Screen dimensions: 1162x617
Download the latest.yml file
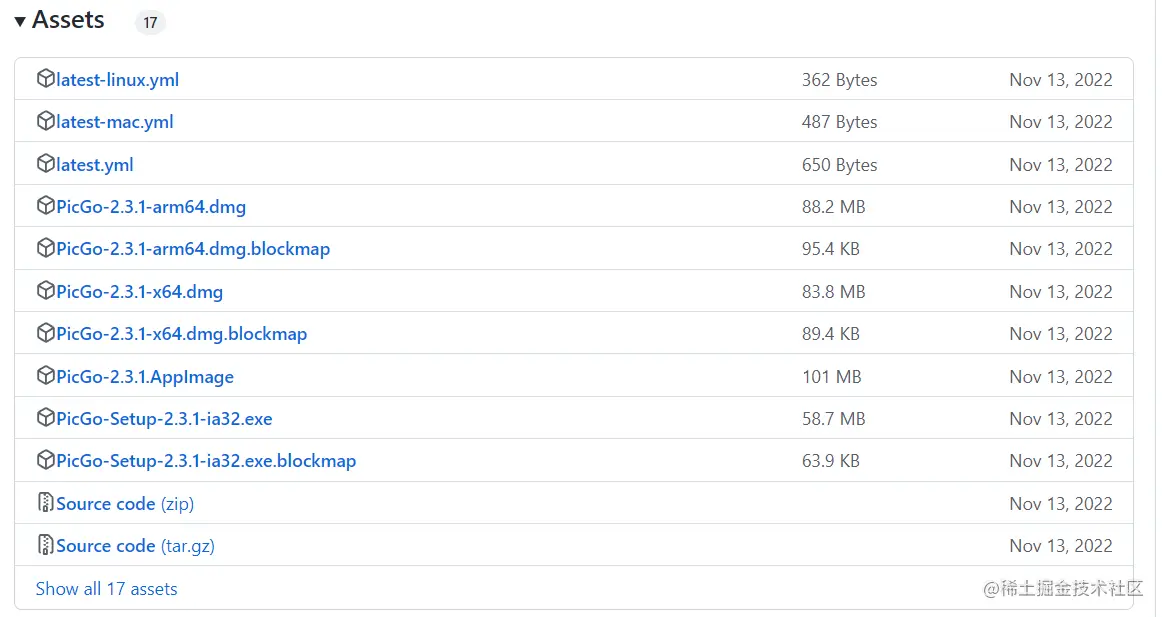95,164
